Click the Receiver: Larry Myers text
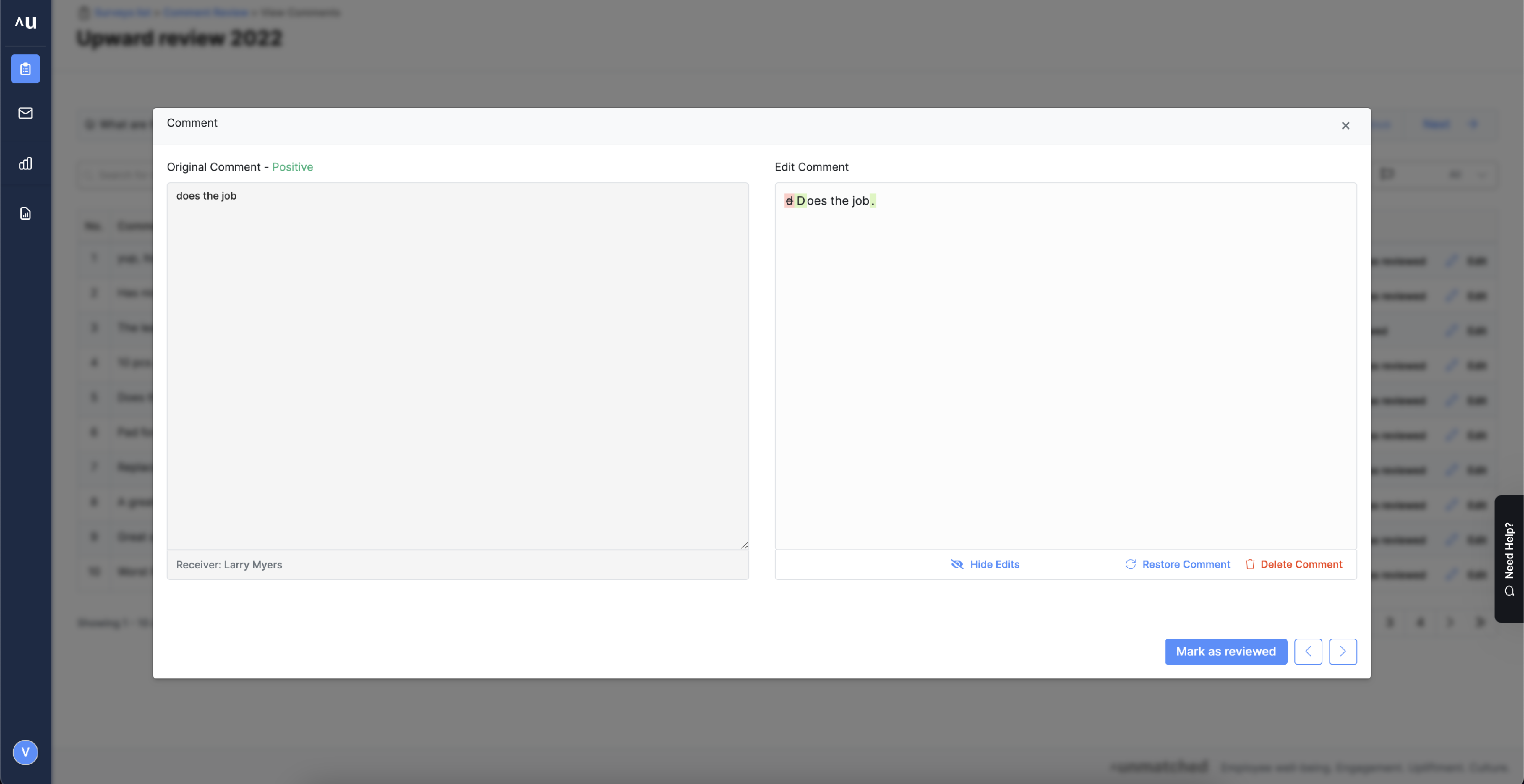The width and height of the screenshot is (1524, 784). [x=229, y=564]
